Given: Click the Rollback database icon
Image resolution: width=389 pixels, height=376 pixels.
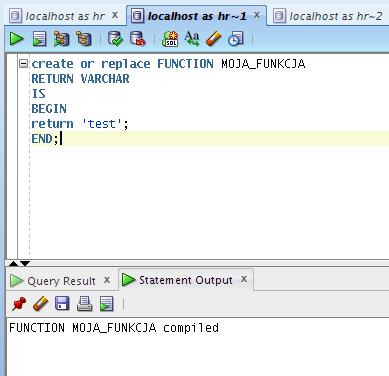Looking at the screenshot, I should pyautogui.click(x=138, y=39).
